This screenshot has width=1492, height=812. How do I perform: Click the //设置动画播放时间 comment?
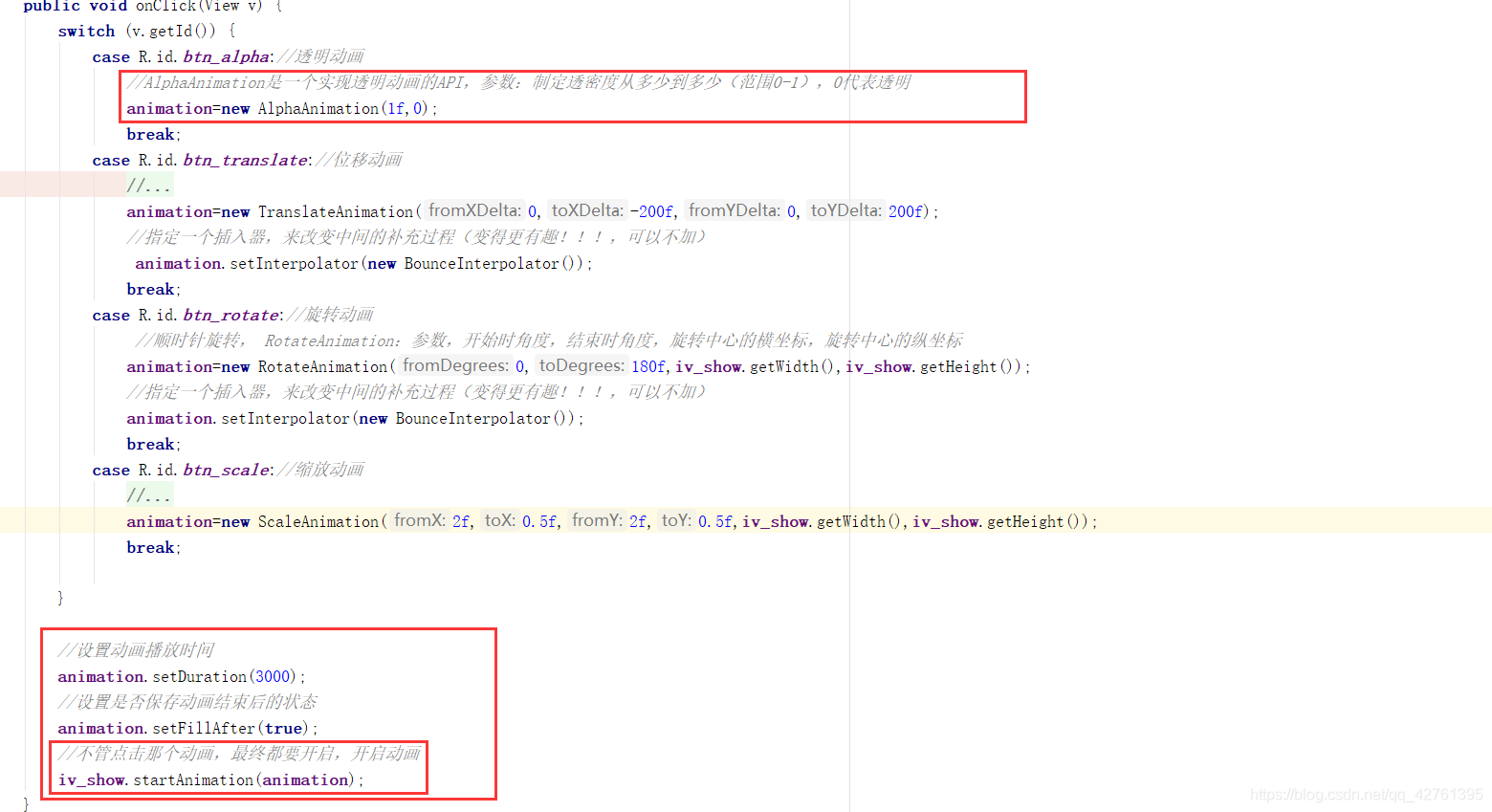click(x=136, y=650)
